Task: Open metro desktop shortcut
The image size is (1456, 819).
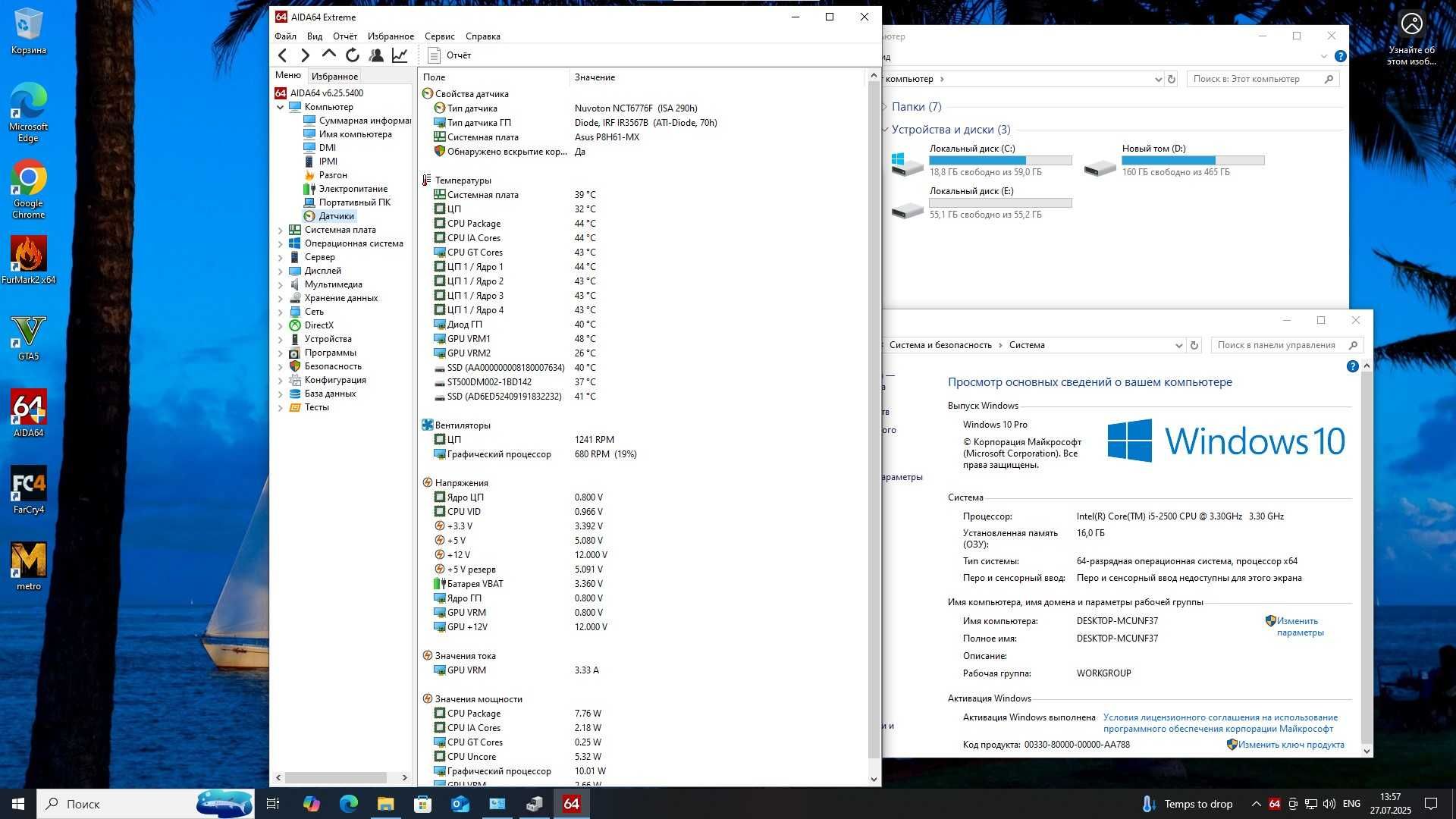Action: click(28, 567)
